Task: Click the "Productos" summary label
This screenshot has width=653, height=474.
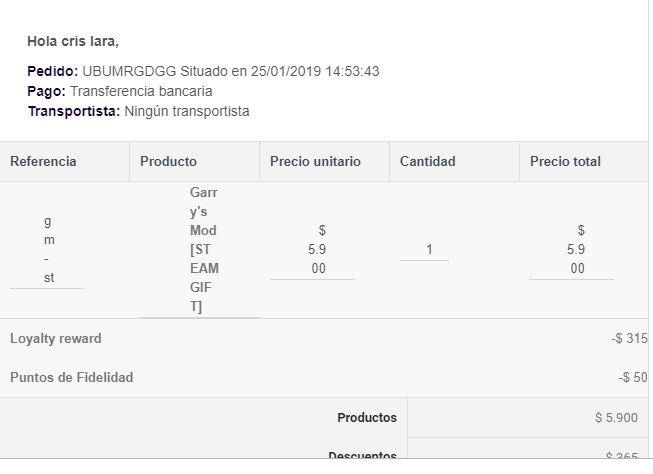Action: pyautogui.click(x=366, y=418)
